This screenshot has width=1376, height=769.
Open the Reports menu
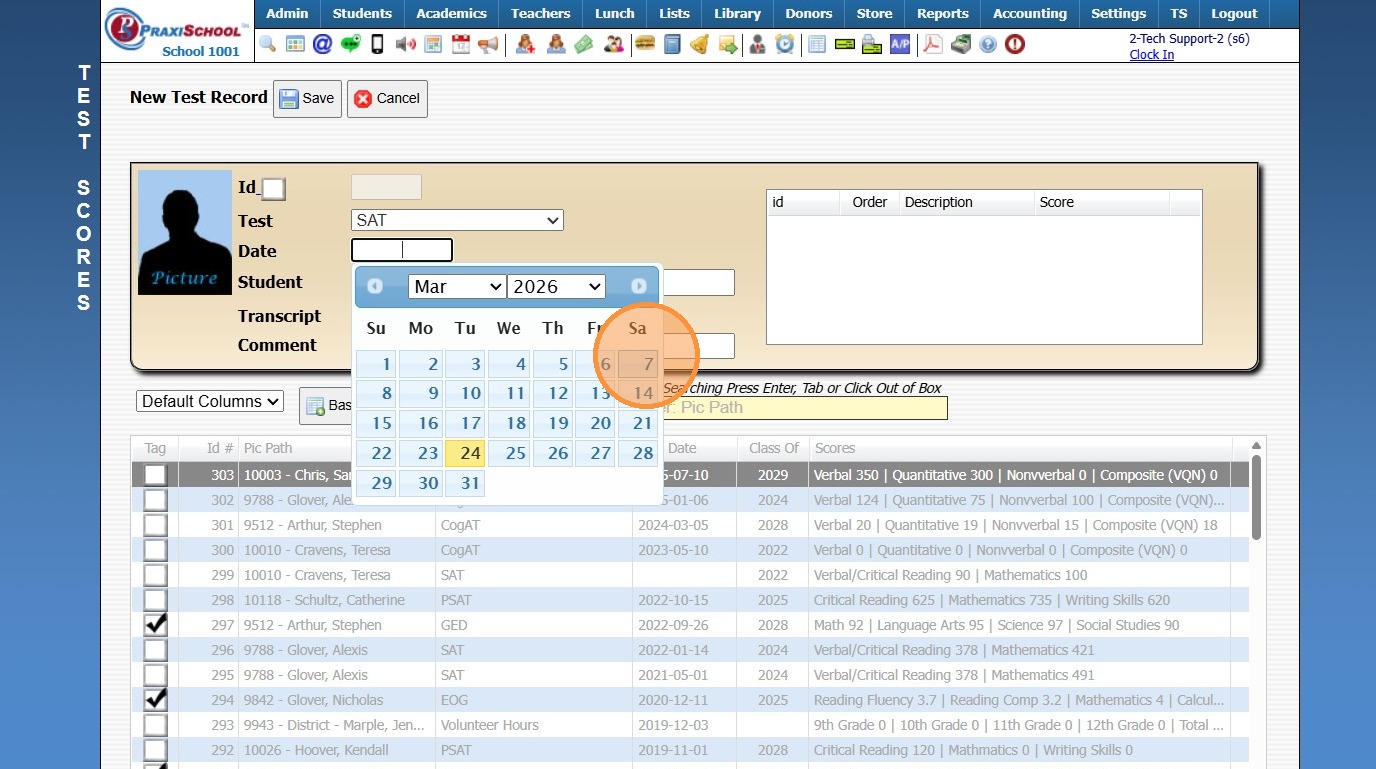(x=942, y=14)
